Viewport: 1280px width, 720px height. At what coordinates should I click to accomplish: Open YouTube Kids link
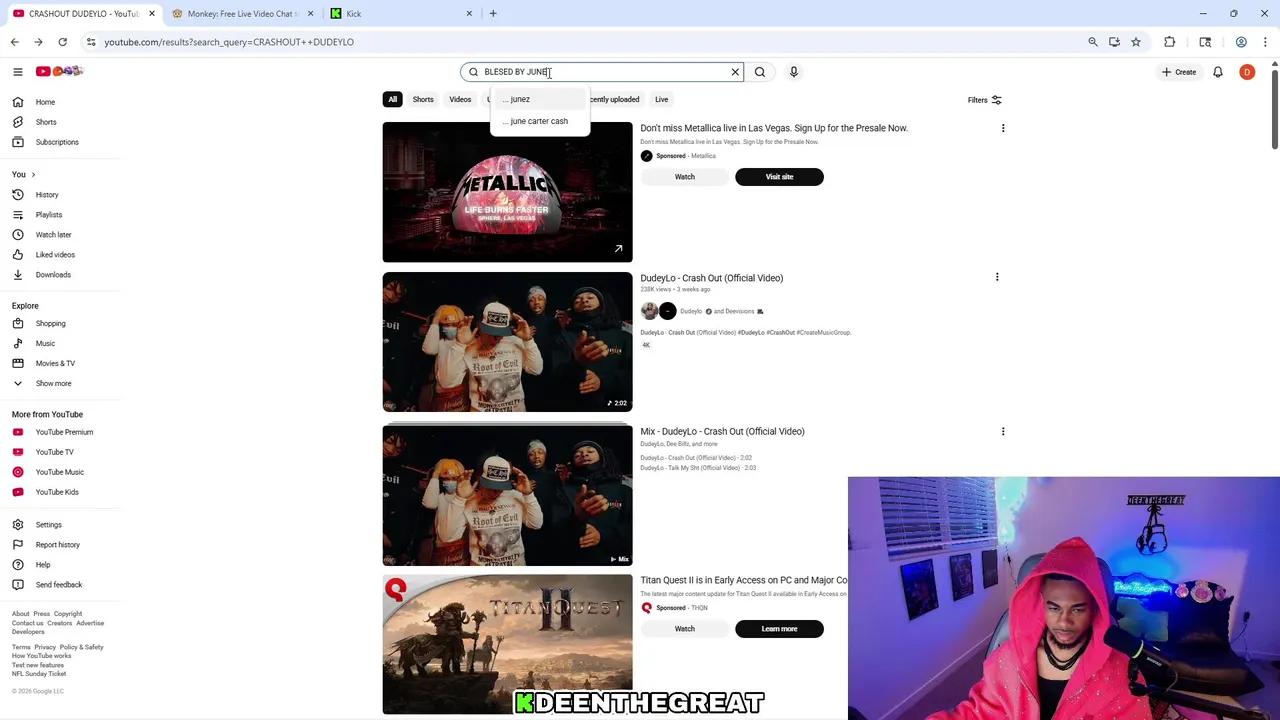click(56, 492)
